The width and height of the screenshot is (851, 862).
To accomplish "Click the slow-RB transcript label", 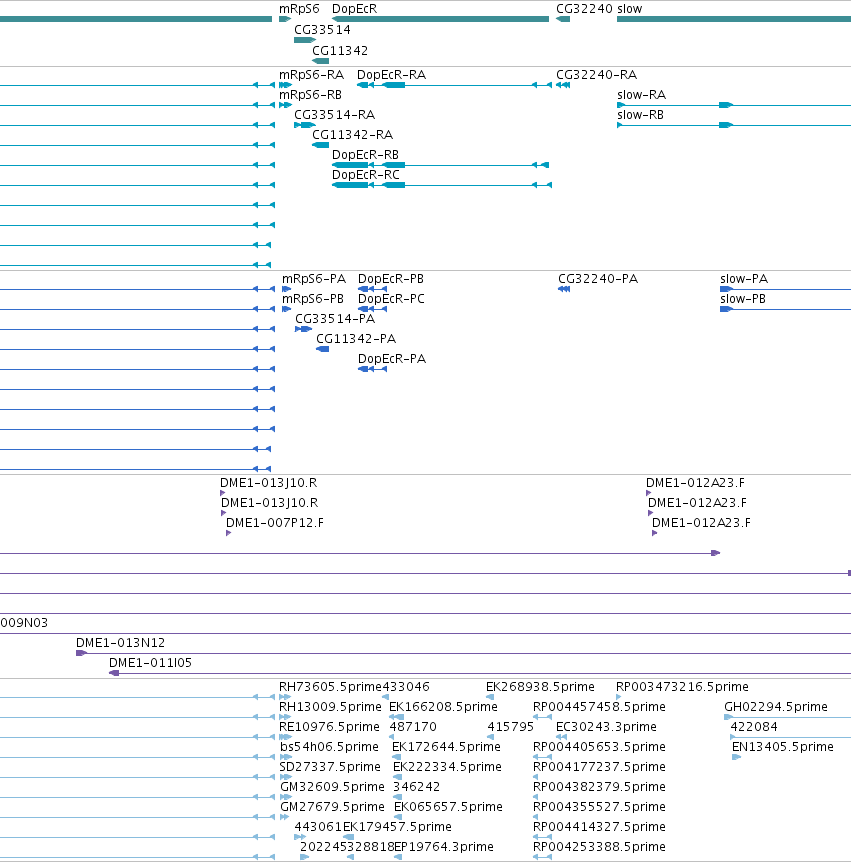I will point(640,114).
